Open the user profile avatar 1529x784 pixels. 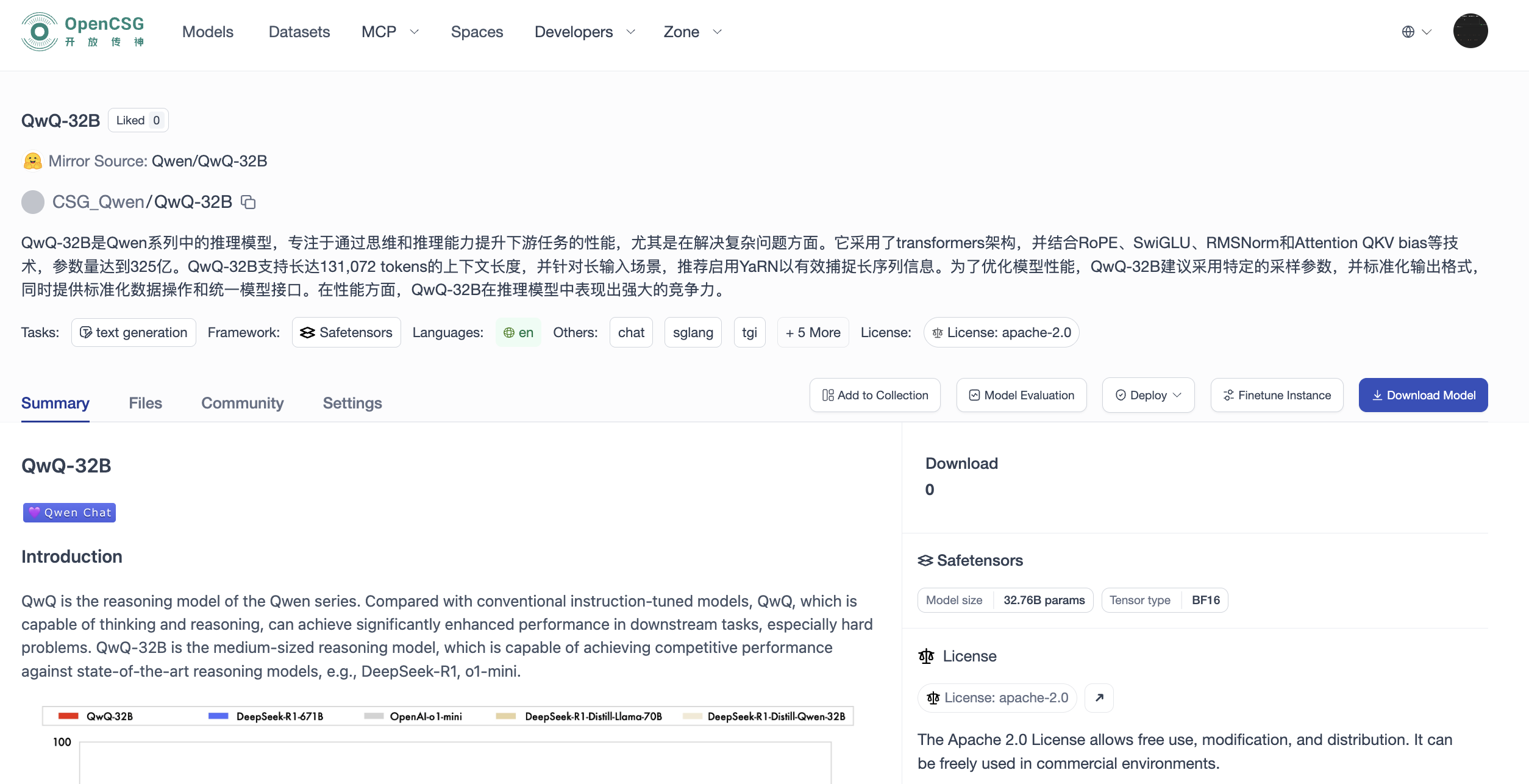coord(1470,31)
